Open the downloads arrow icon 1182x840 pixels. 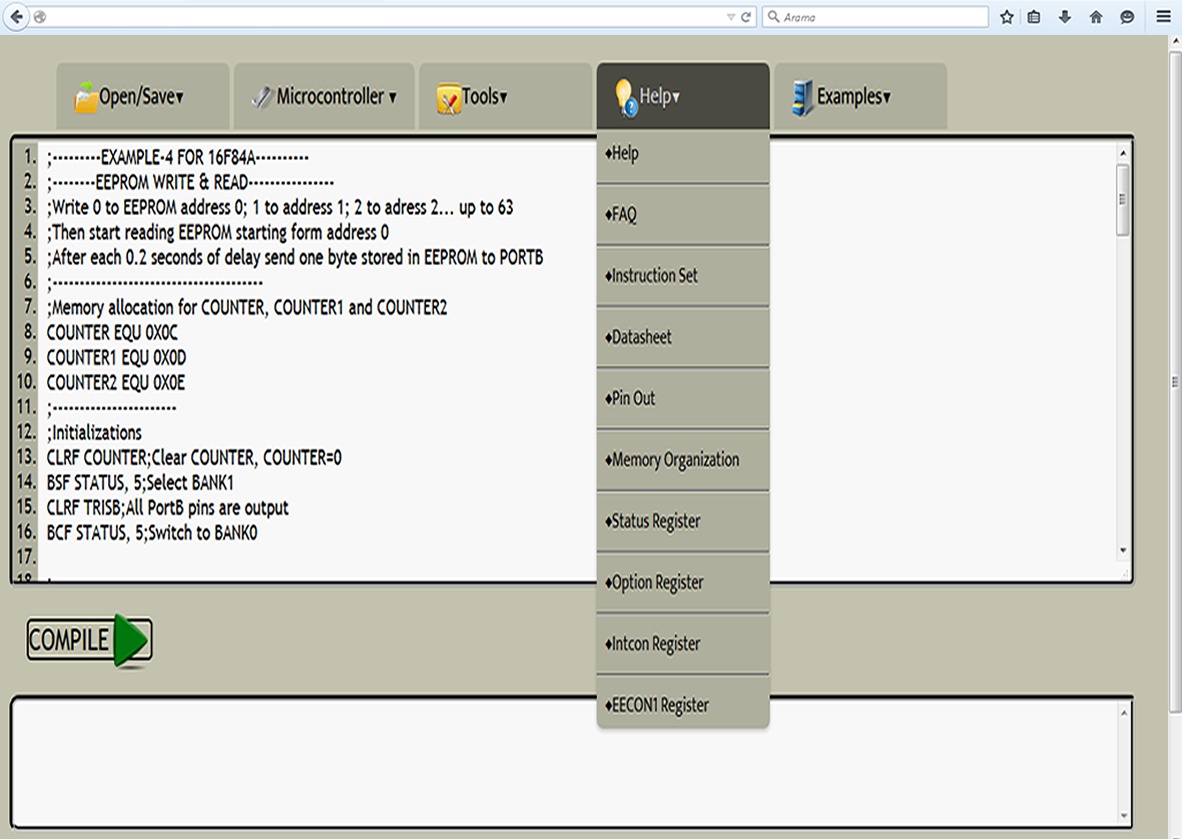pos(1064,17)
